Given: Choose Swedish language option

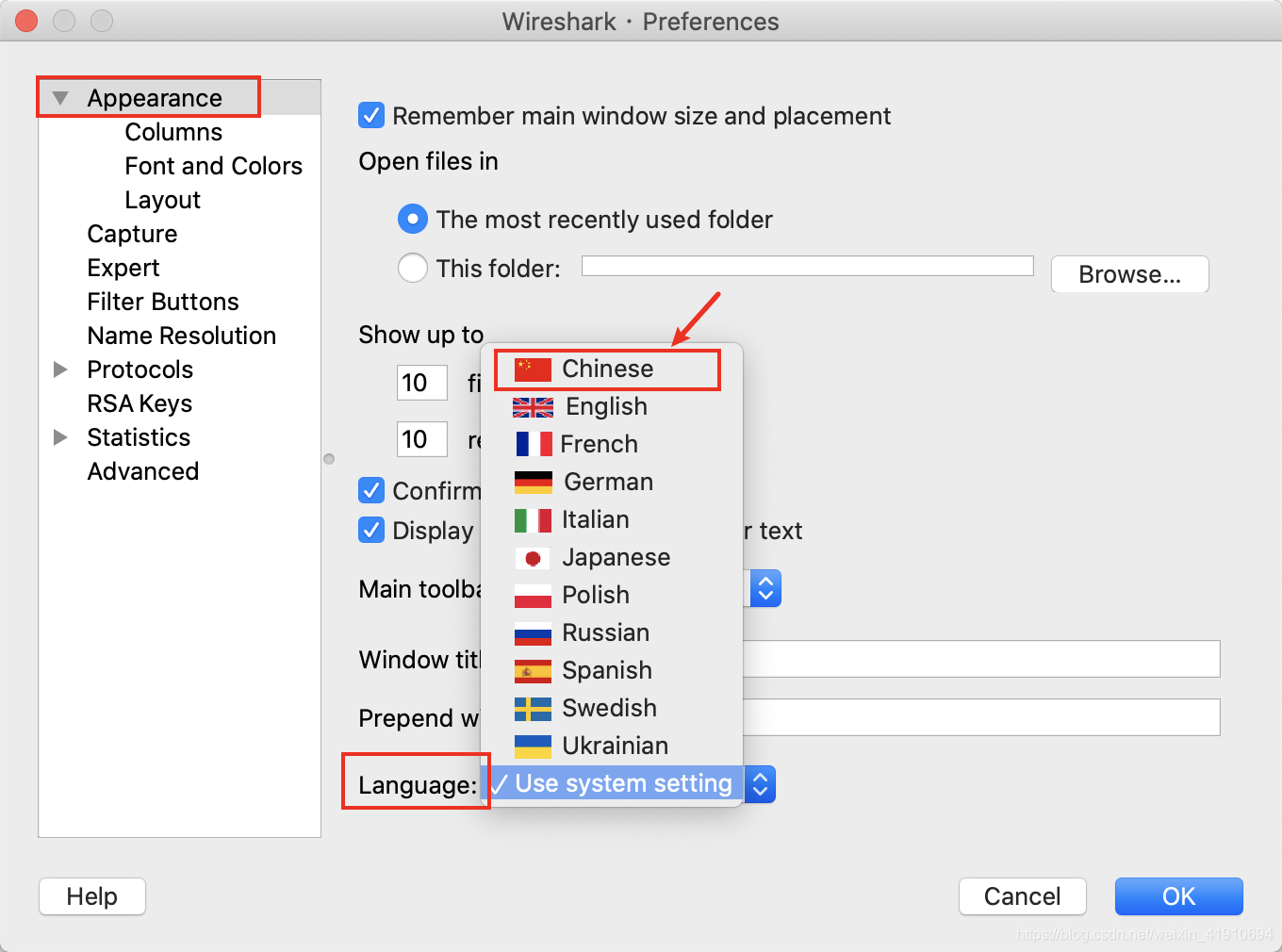Looking at the screenshot, I should 612,708.
